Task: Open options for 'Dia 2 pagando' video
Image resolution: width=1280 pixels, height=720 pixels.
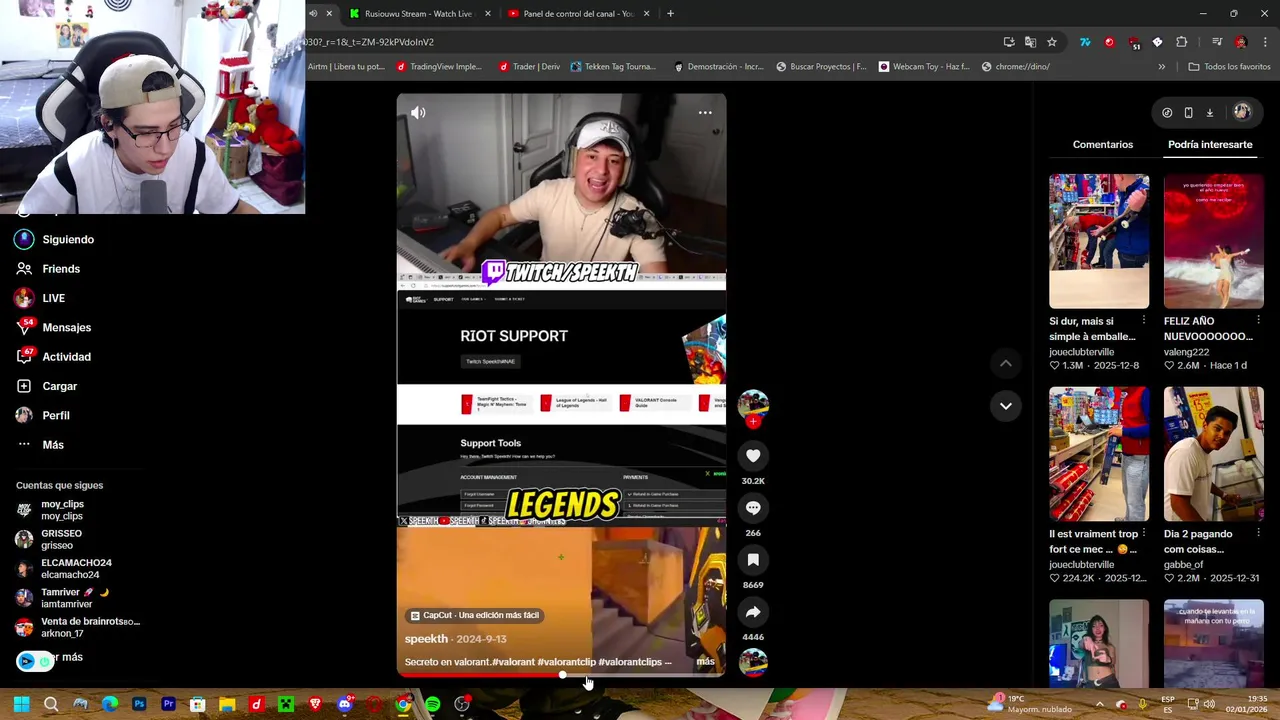Action: point(1258,534)
